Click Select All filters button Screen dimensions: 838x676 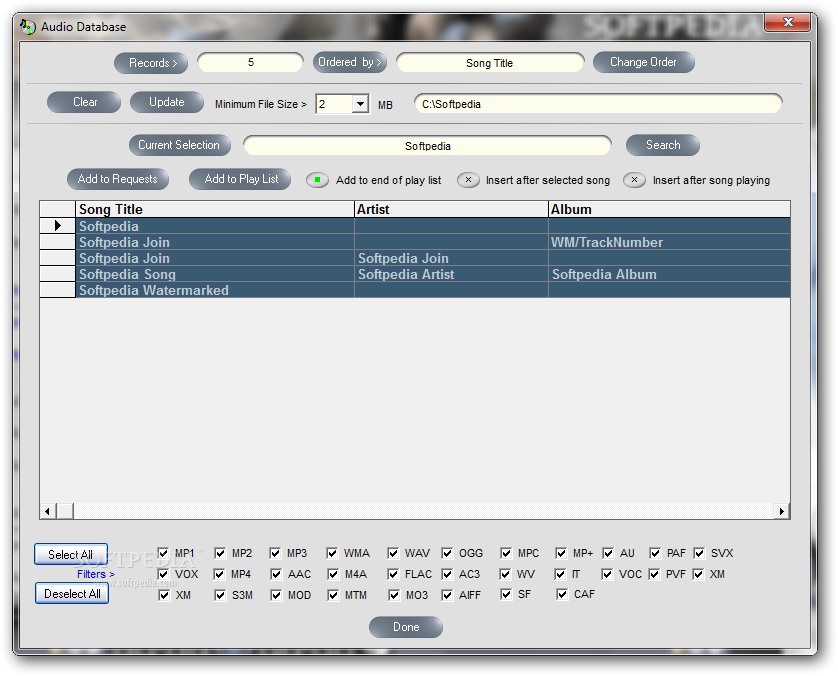click(x=71, y=554)
